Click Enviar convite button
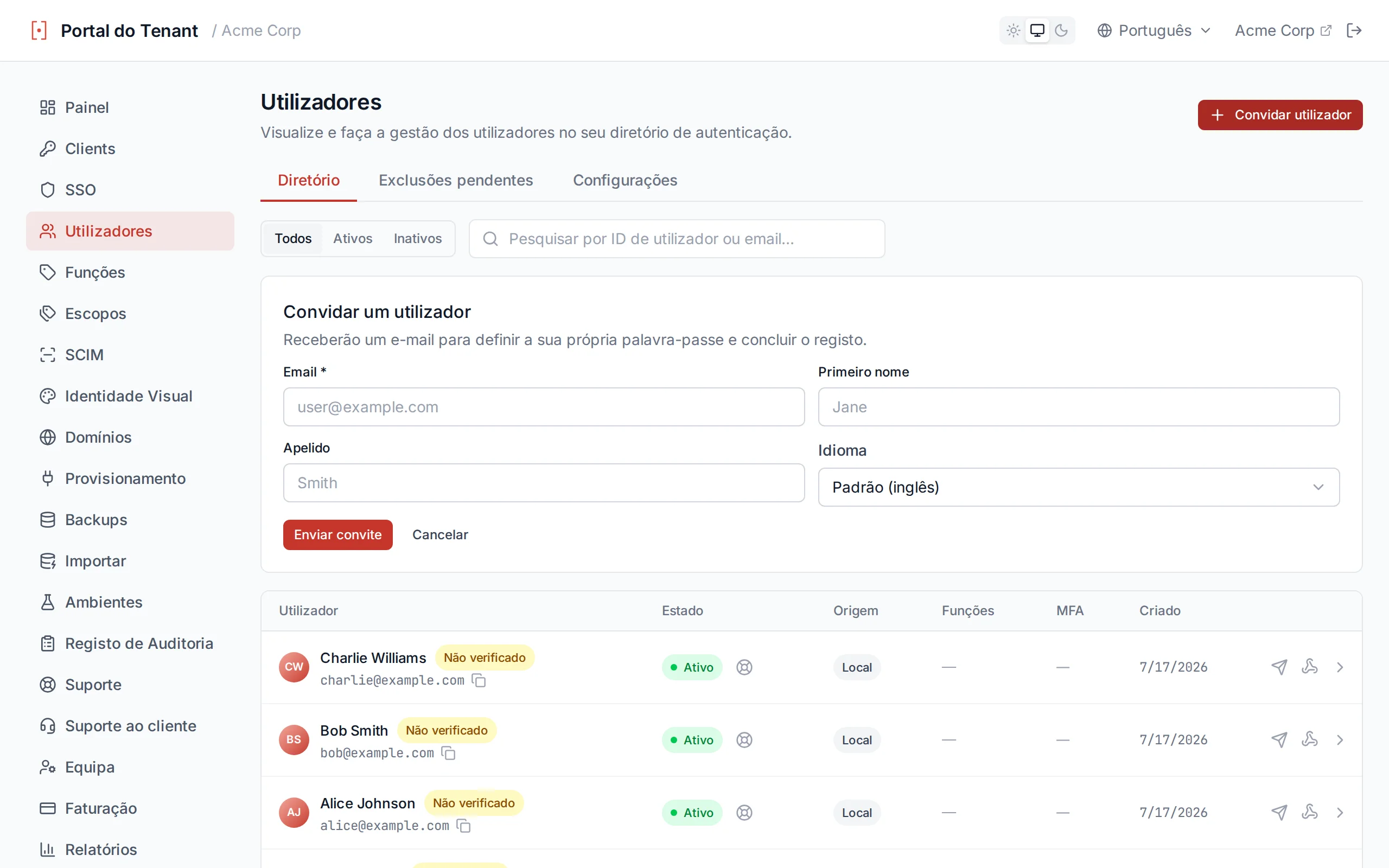The width and height of the screenshot is (1389, 868). (x=337, y=534)
